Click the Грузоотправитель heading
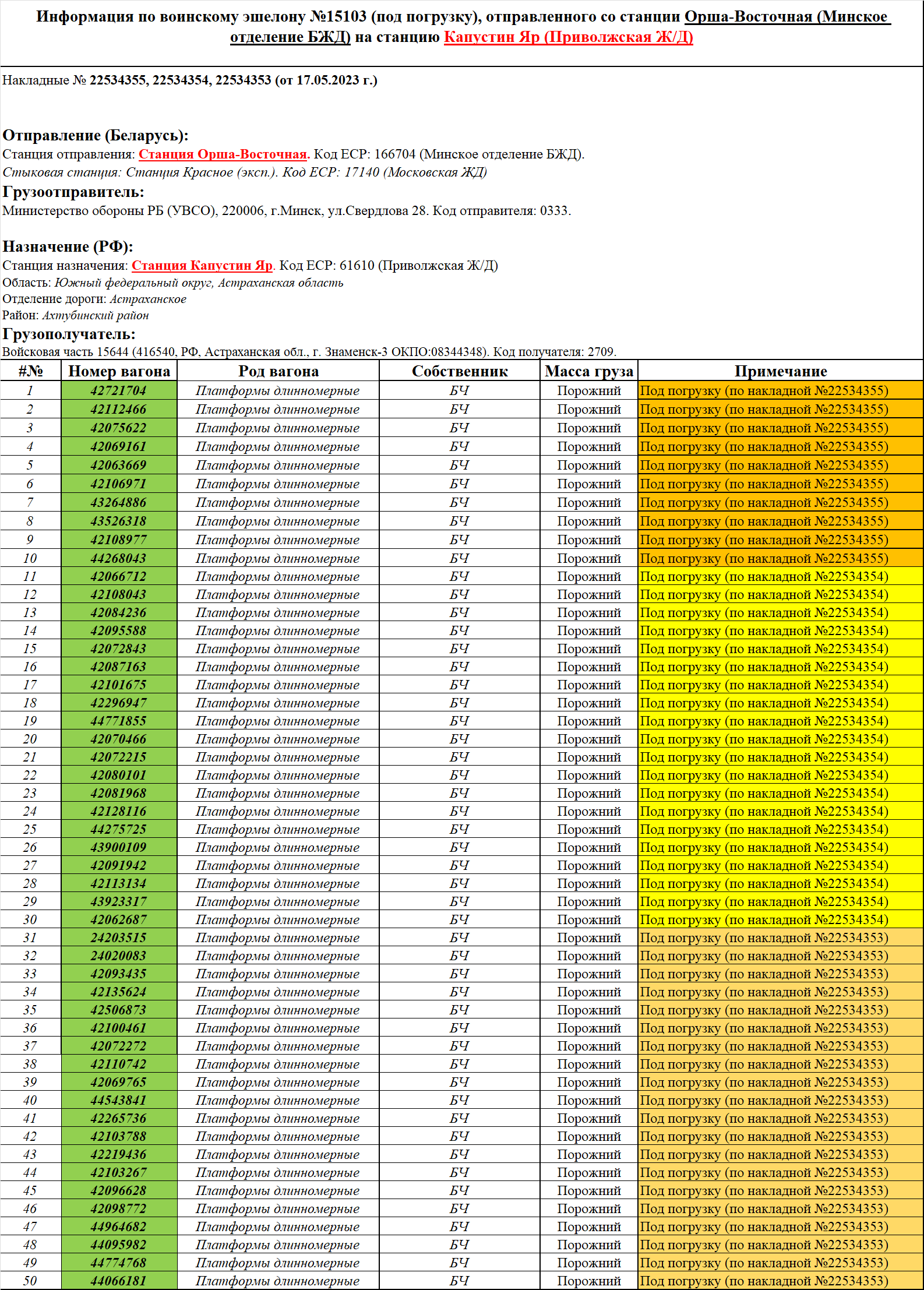 tap(73, 192)
